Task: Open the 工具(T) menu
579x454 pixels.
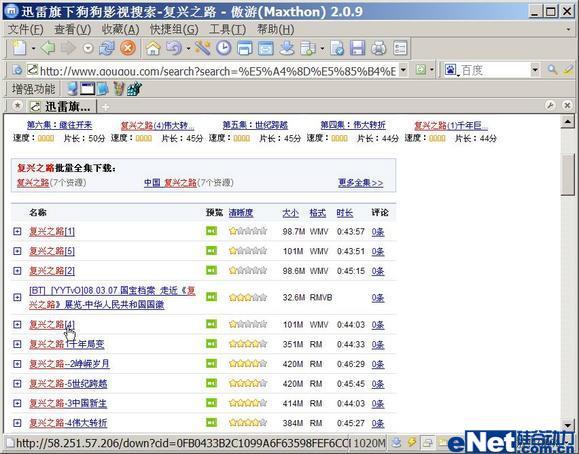Action: pyautogui.click(x=227, y=29)
